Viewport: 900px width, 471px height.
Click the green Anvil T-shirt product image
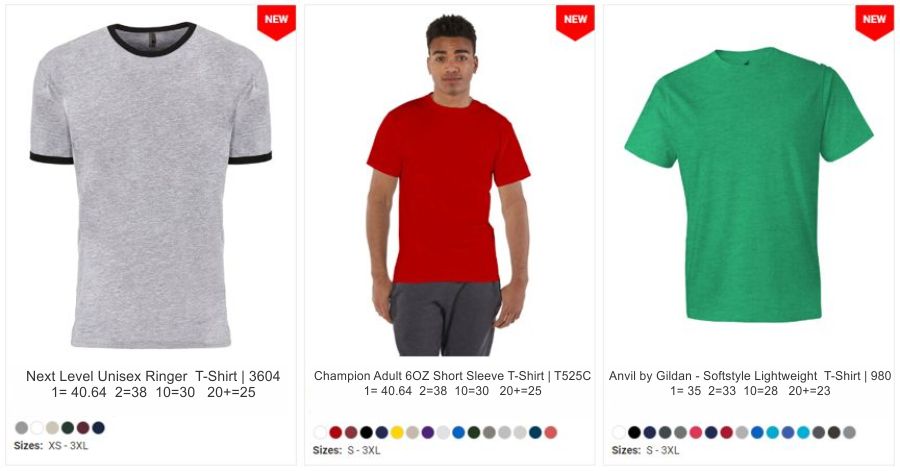point(749,185)
